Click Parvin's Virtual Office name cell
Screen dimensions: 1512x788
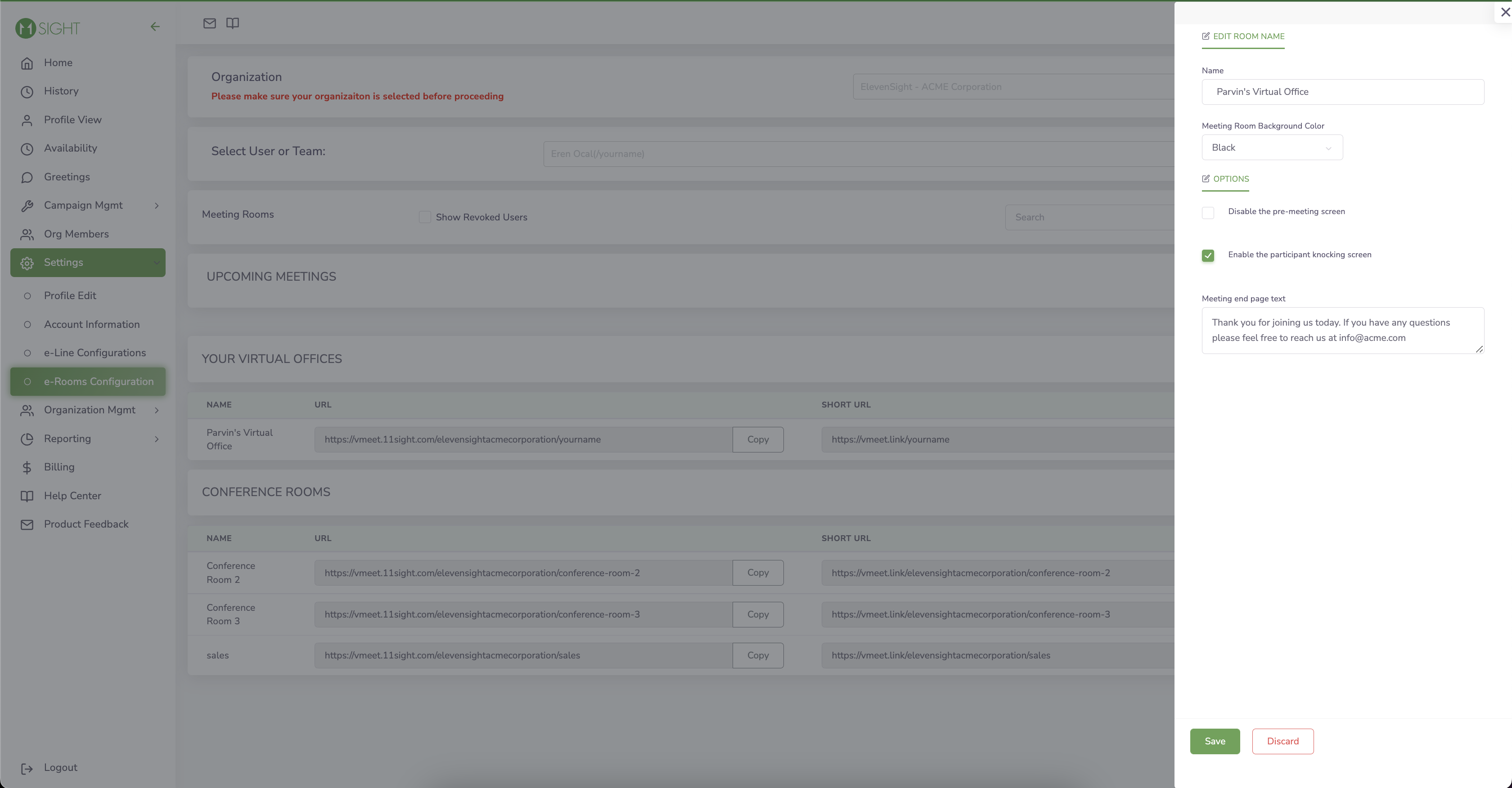[x=239, y=439]
